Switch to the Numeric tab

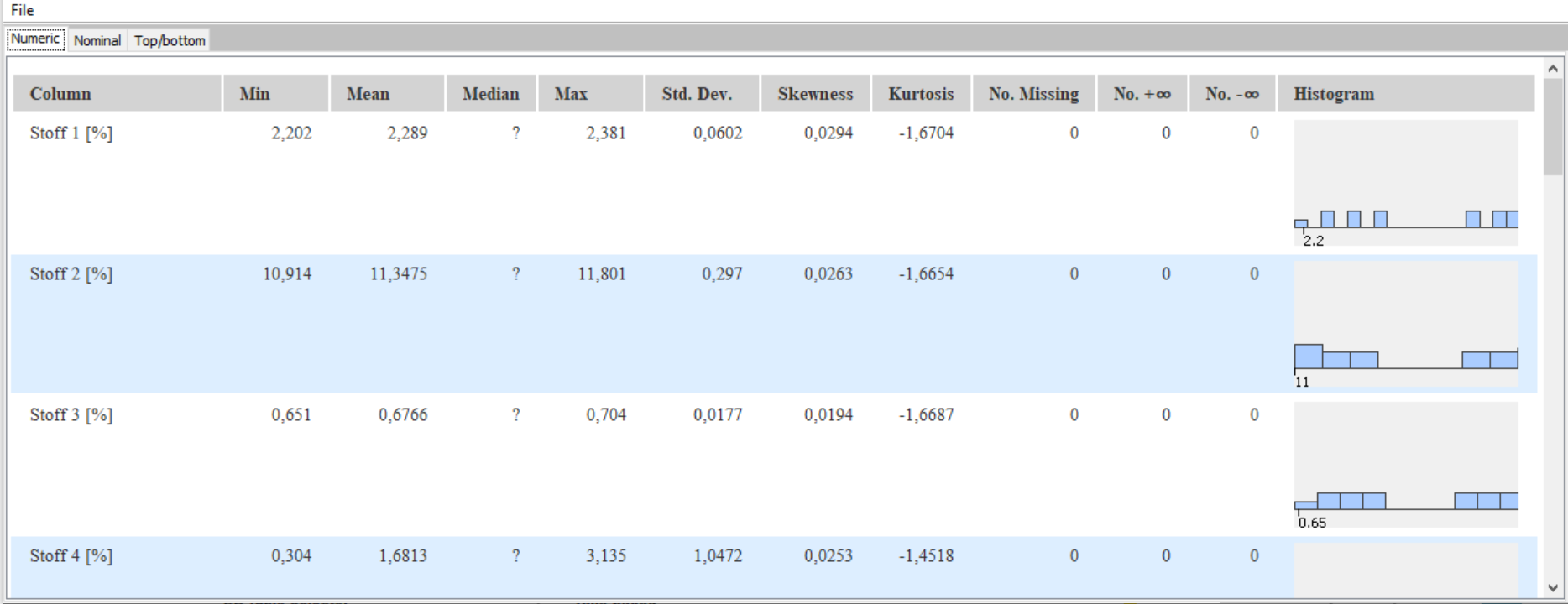pyautogui.click(x=36, y=39)
